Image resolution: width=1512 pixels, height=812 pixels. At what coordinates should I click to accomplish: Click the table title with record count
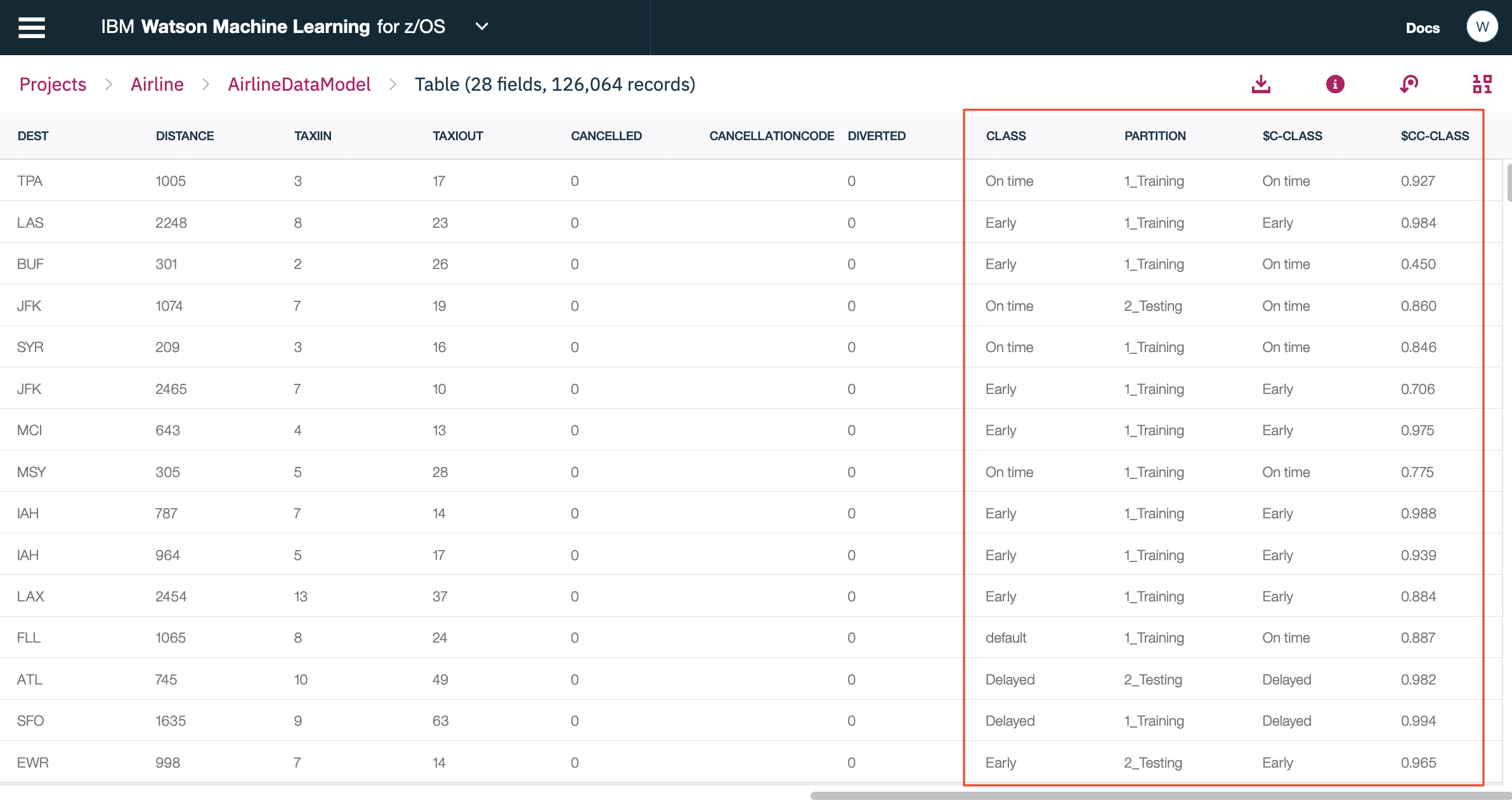tap(555, 84)
